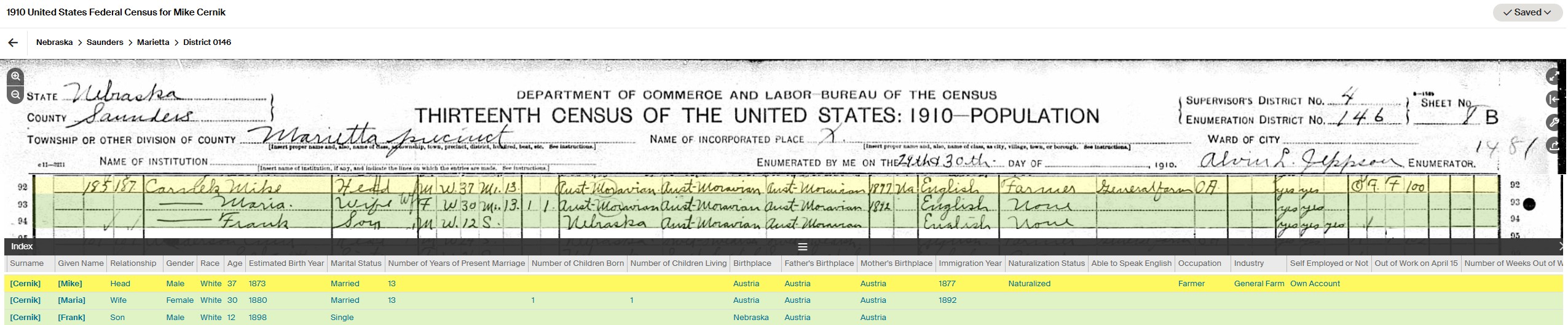Zoom out of the census image
The height and width of the screenshot is (325, 1568).
15,95
